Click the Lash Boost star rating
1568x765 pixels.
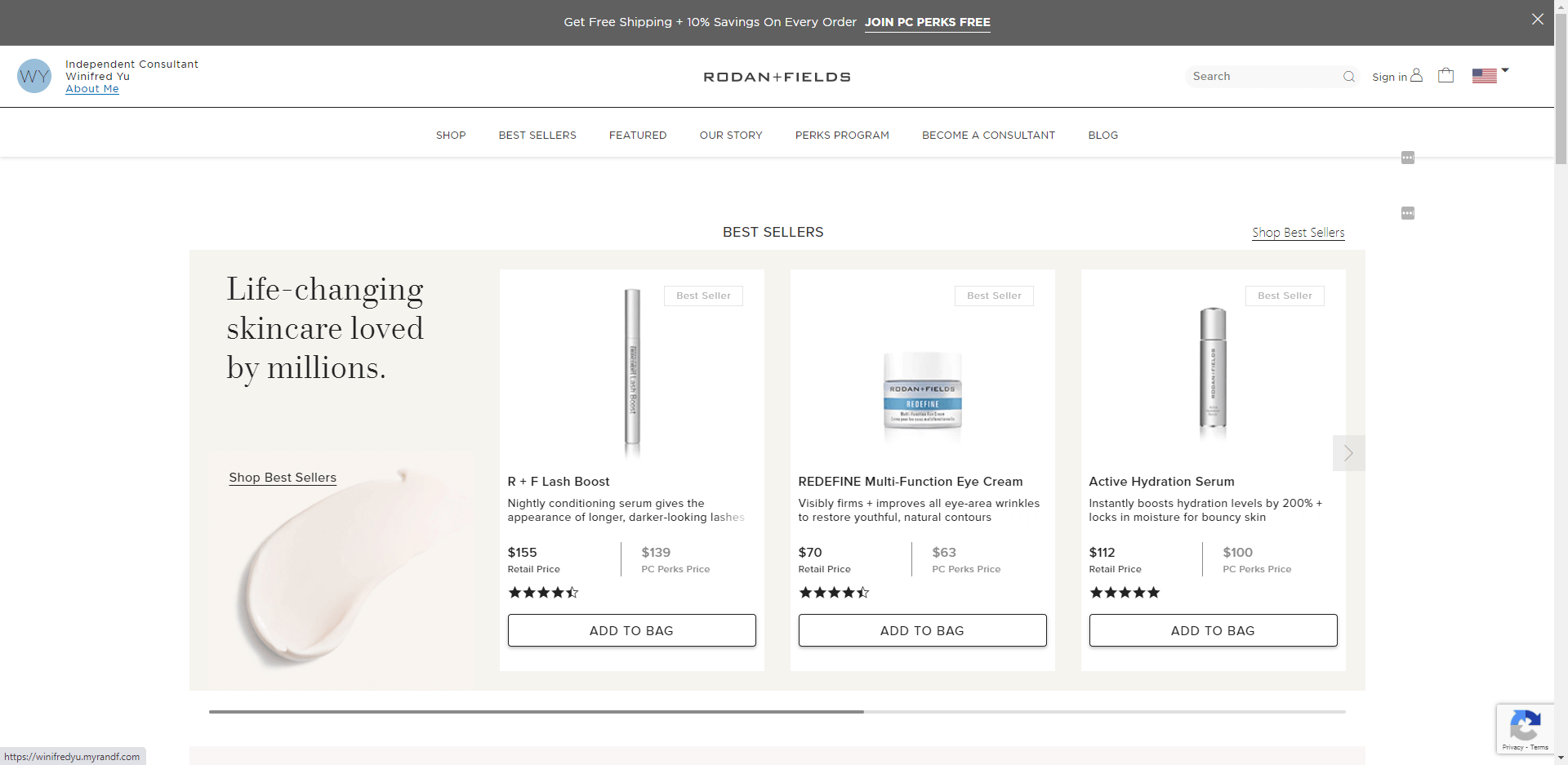click(x=543, y=593)
